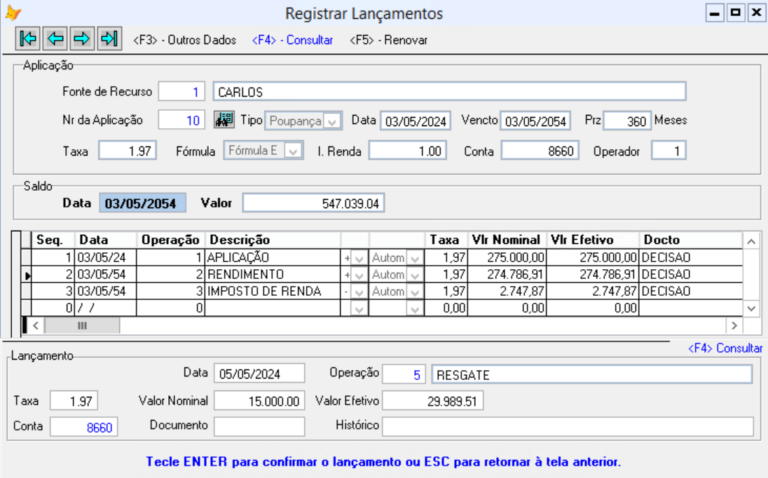Click the Vlr Efetivo column header
This screenshot has width=768, height=478.
[x=593, y=240]
